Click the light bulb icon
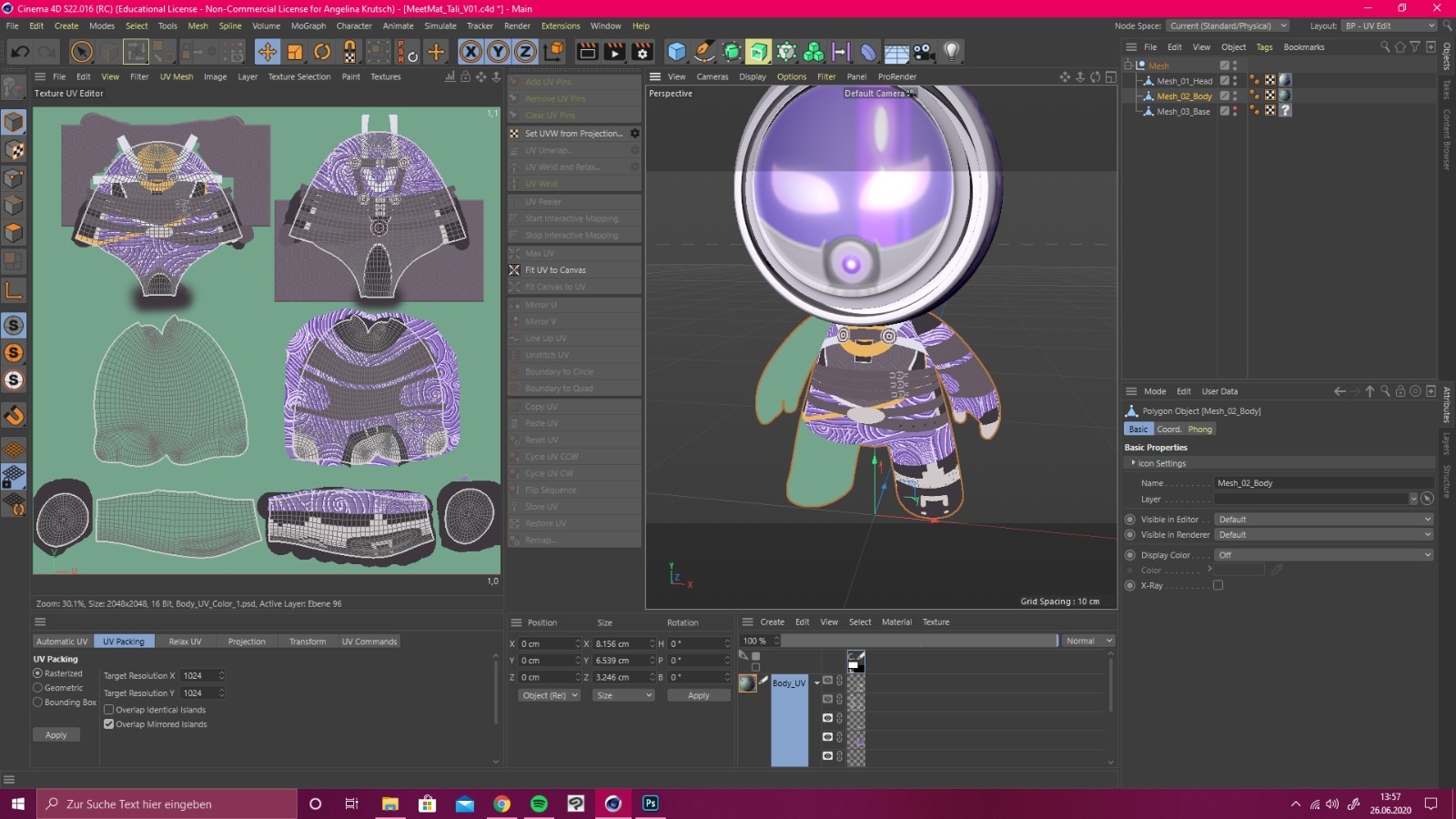 (951, 52)
